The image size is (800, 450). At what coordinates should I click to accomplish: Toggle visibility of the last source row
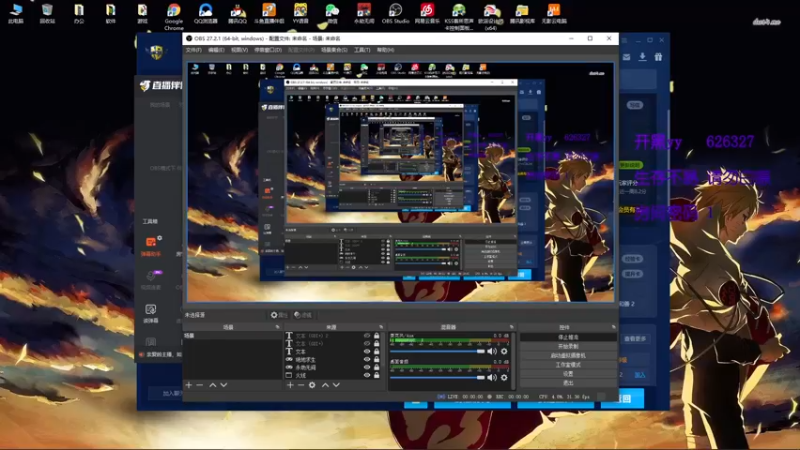[367, 375]
